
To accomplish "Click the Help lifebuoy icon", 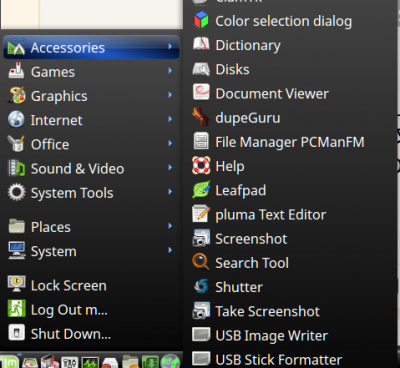I will pos(201,166).
